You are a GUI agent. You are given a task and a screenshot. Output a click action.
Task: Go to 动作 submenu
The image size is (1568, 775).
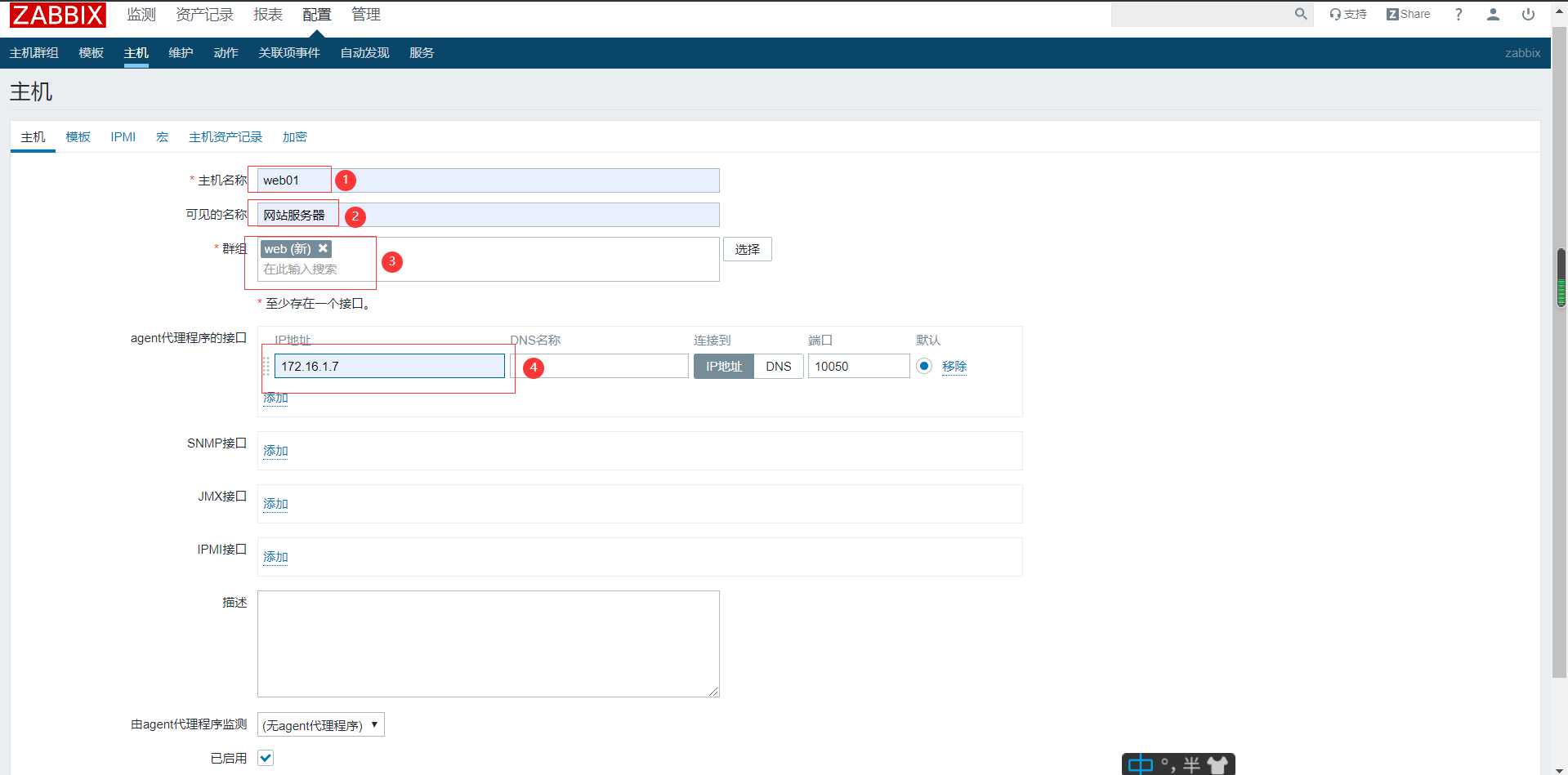coord(226,53)
